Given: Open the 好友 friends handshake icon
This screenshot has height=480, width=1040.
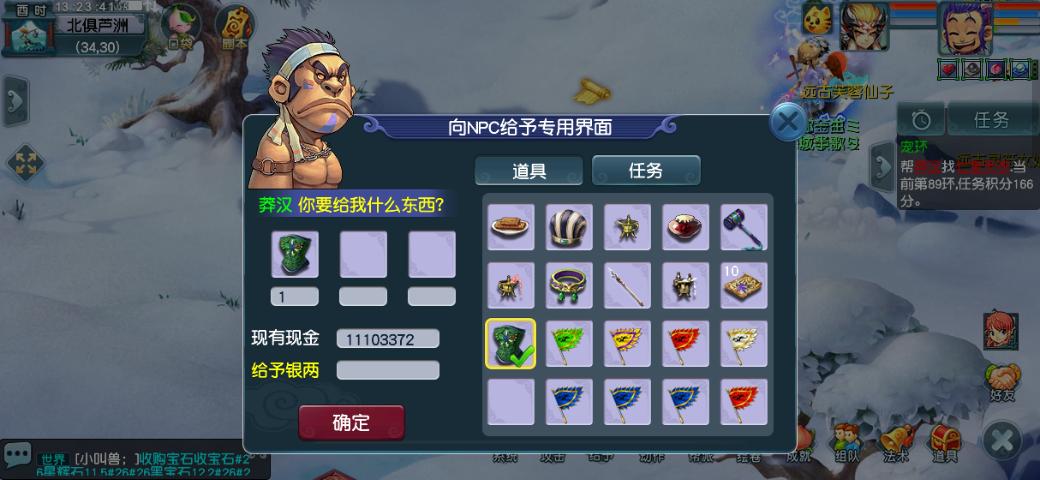Looking at the screenshot, I should (x=1002, y=383).
